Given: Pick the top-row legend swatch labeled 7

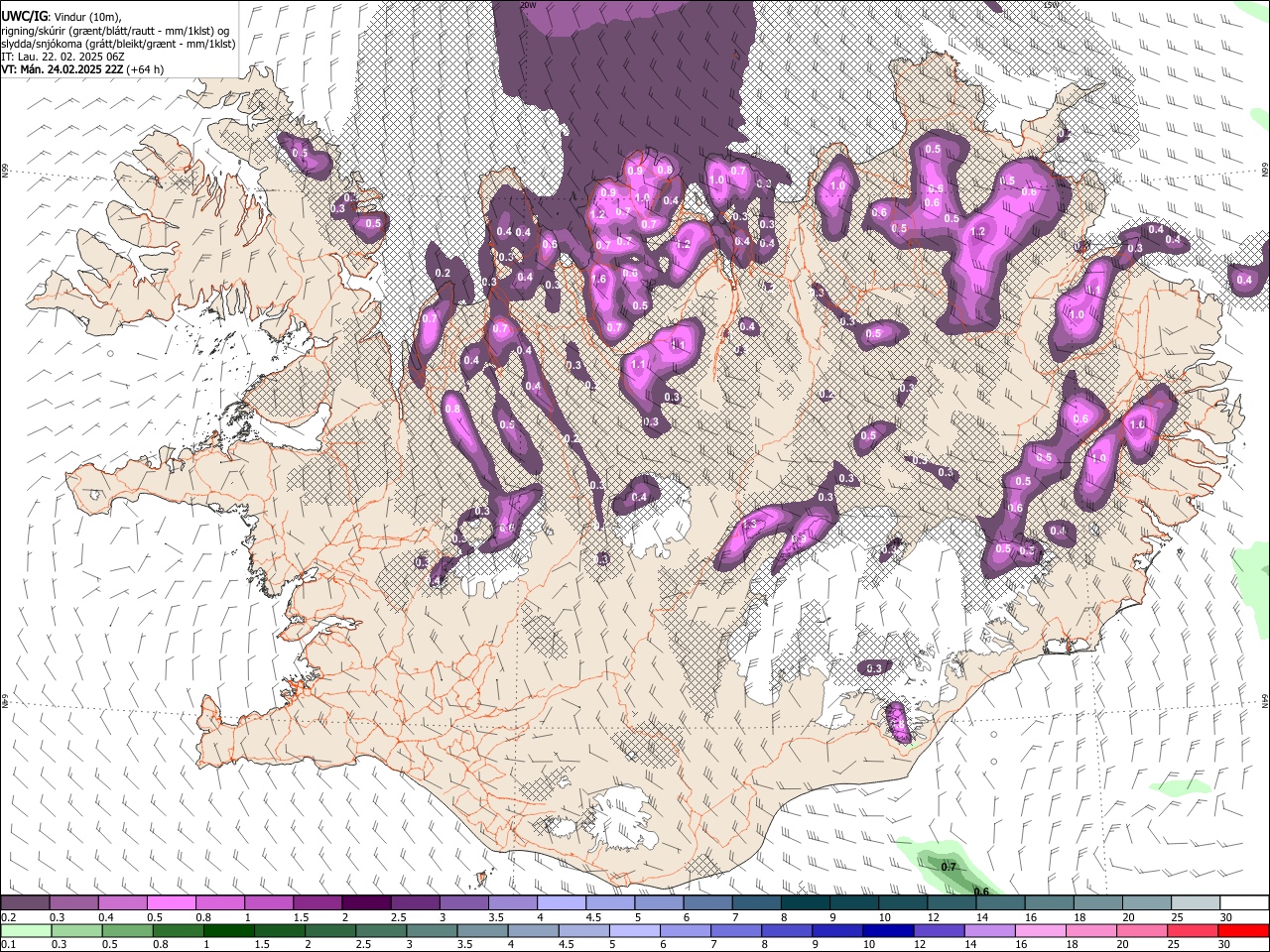Looking at the screenshot, I should (755, 903).
